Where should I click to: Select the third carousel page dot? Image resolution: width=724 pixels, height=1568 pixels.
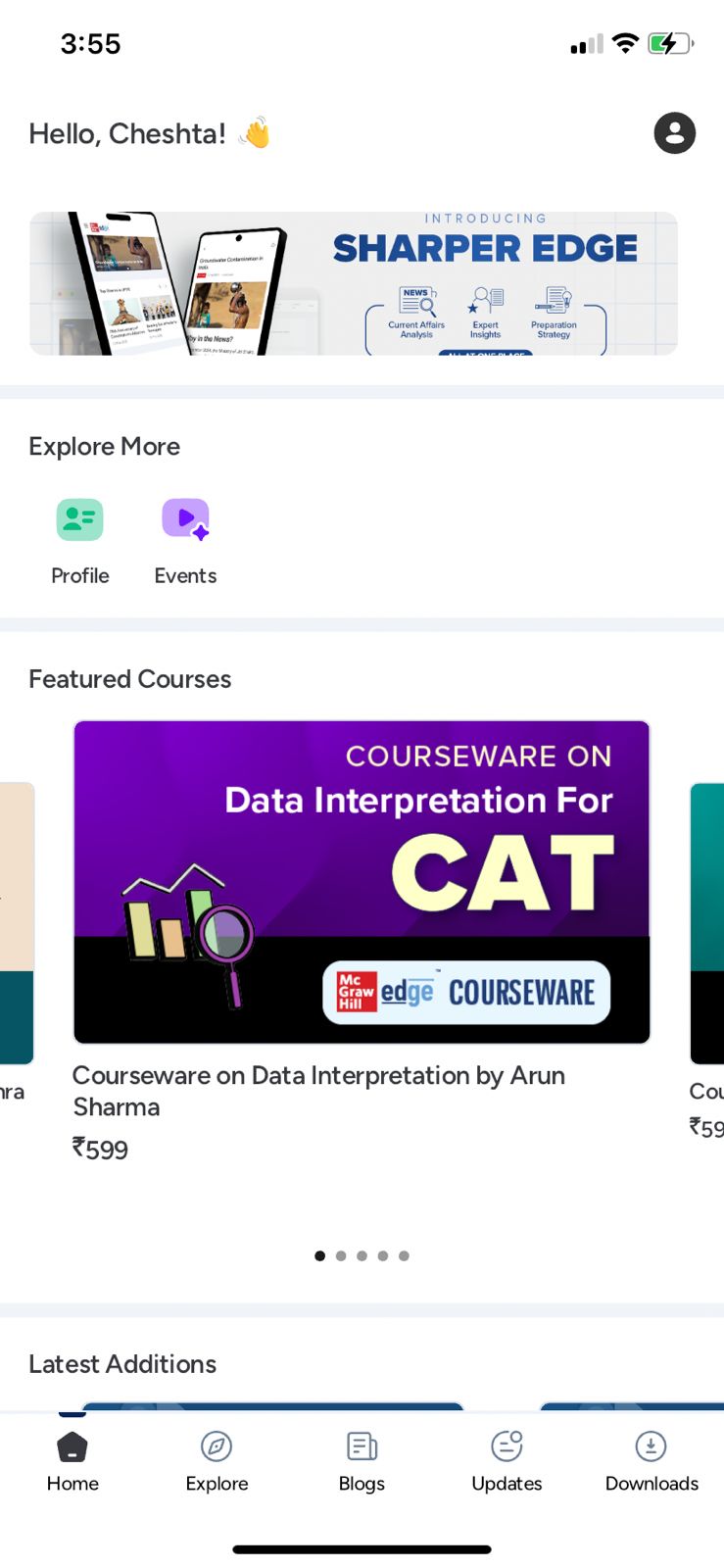pyautogui.click(x=362, y=1255)
